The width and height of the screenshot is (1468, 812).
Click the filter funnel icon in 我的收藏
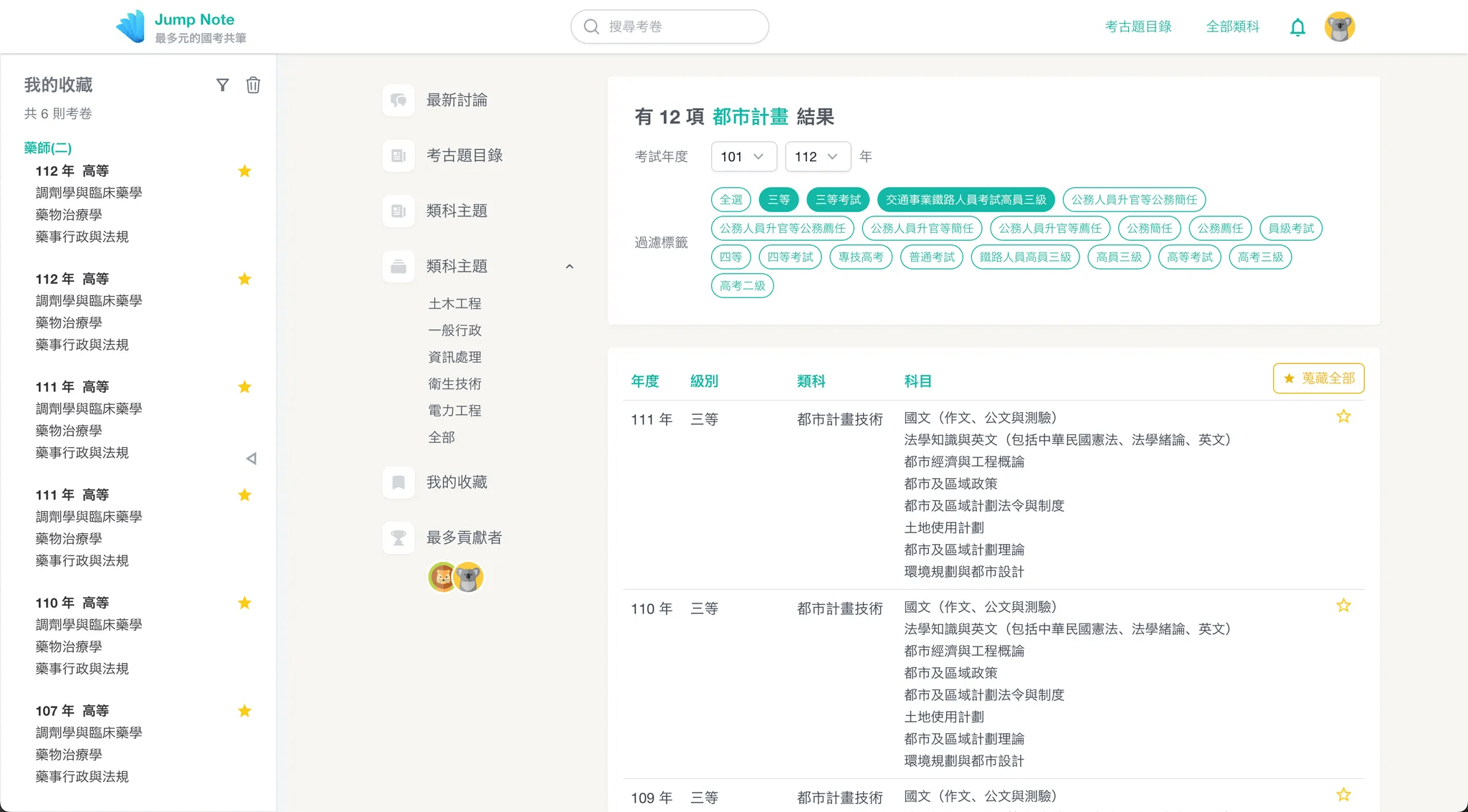pyautogui.click(x=222, y=85)
